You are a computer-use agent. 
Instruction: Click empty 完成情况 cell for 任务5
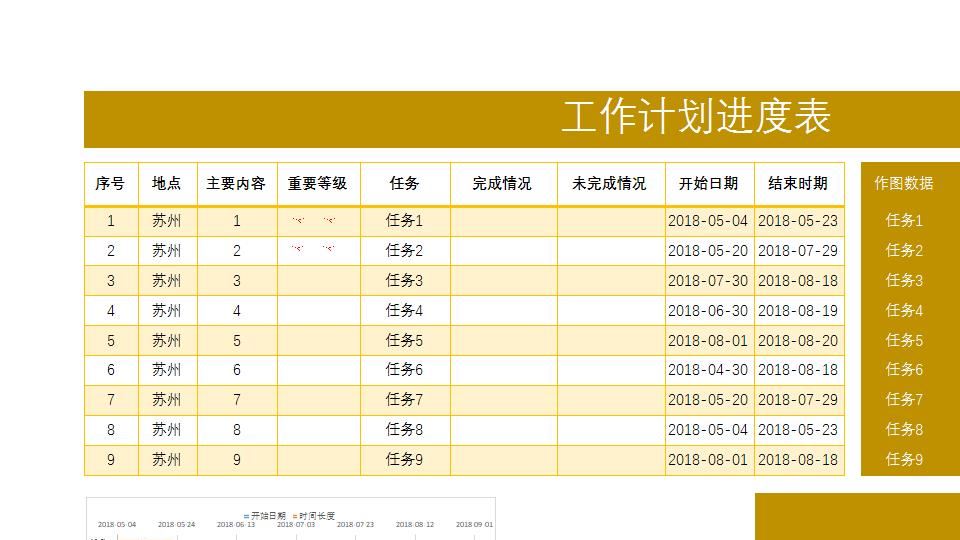[503, 340]
